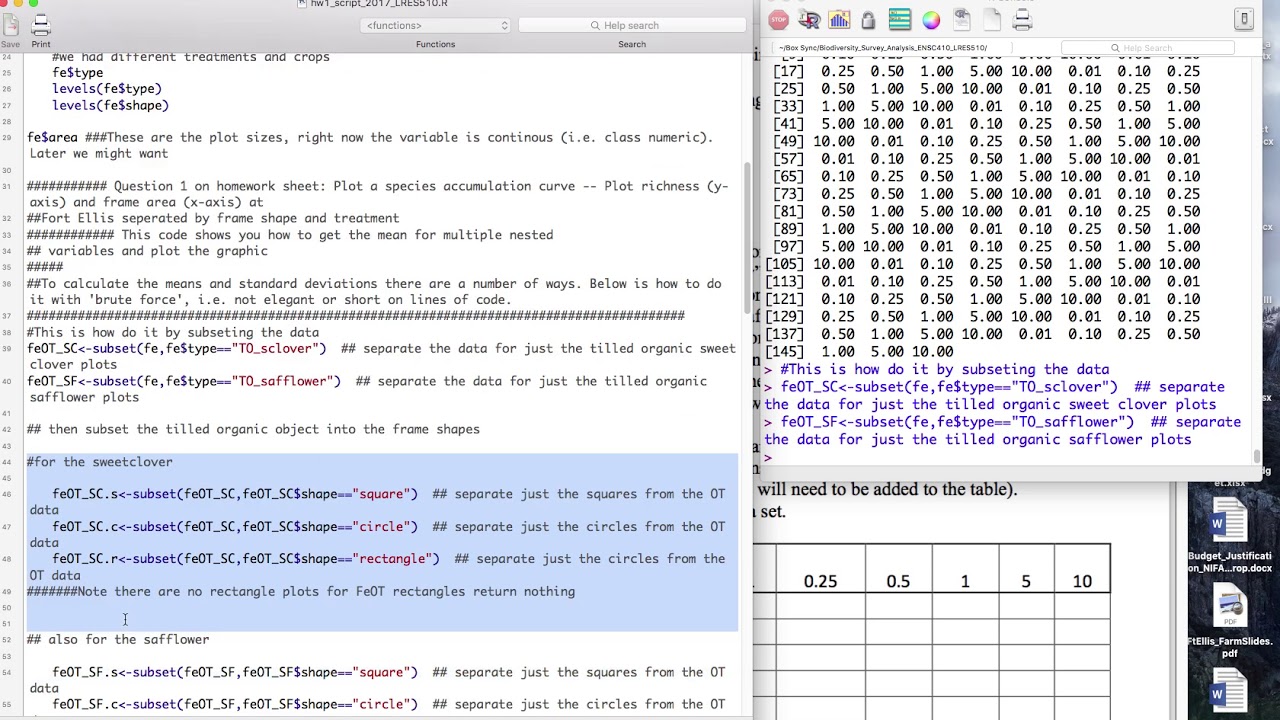Toggle the console drawer switch icon
The image size is (1280, 720).
pyautogui.click(x=1244, y=18)
